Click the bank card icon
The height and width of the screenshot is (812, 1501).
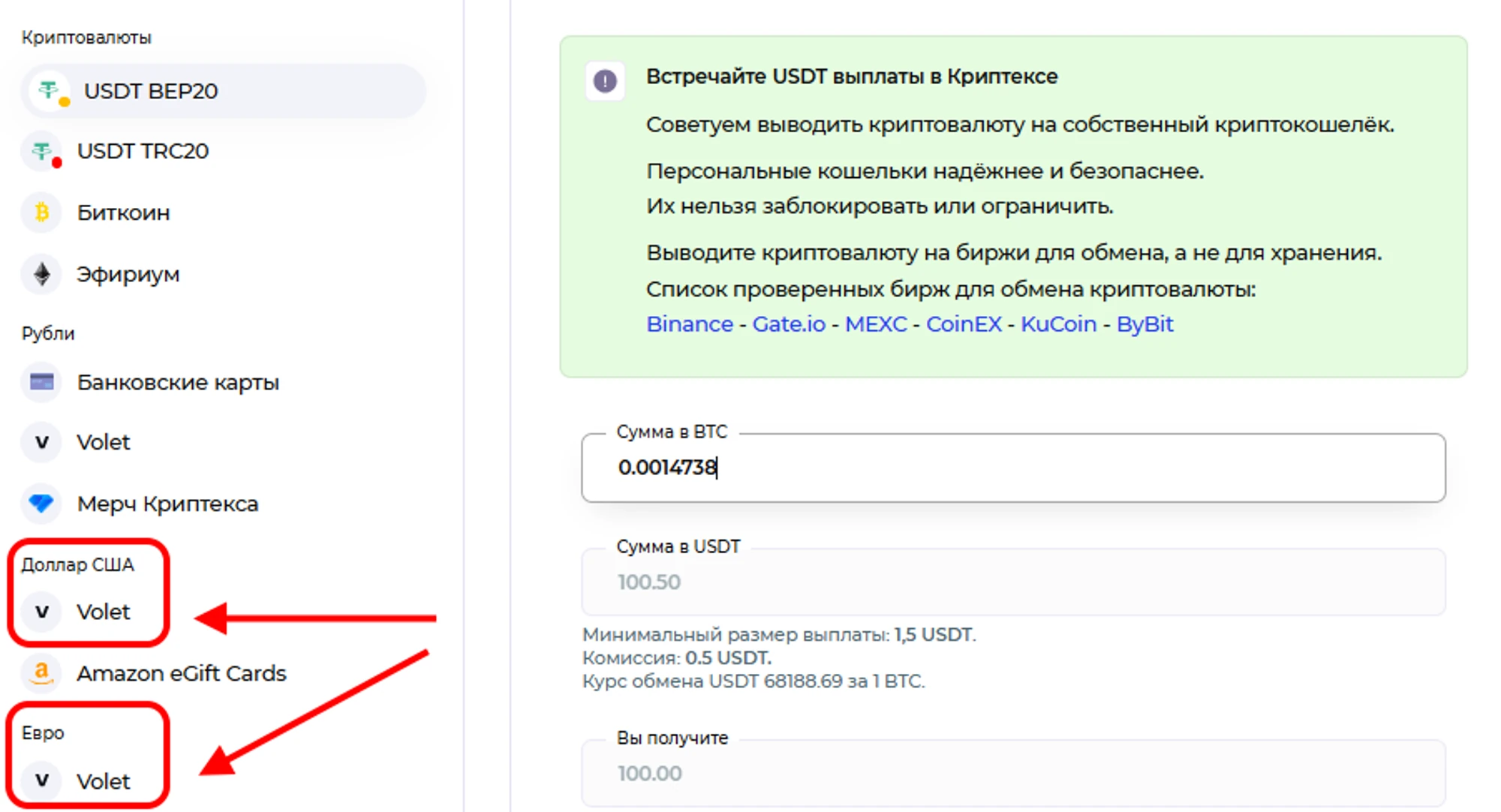click(42, 382)
